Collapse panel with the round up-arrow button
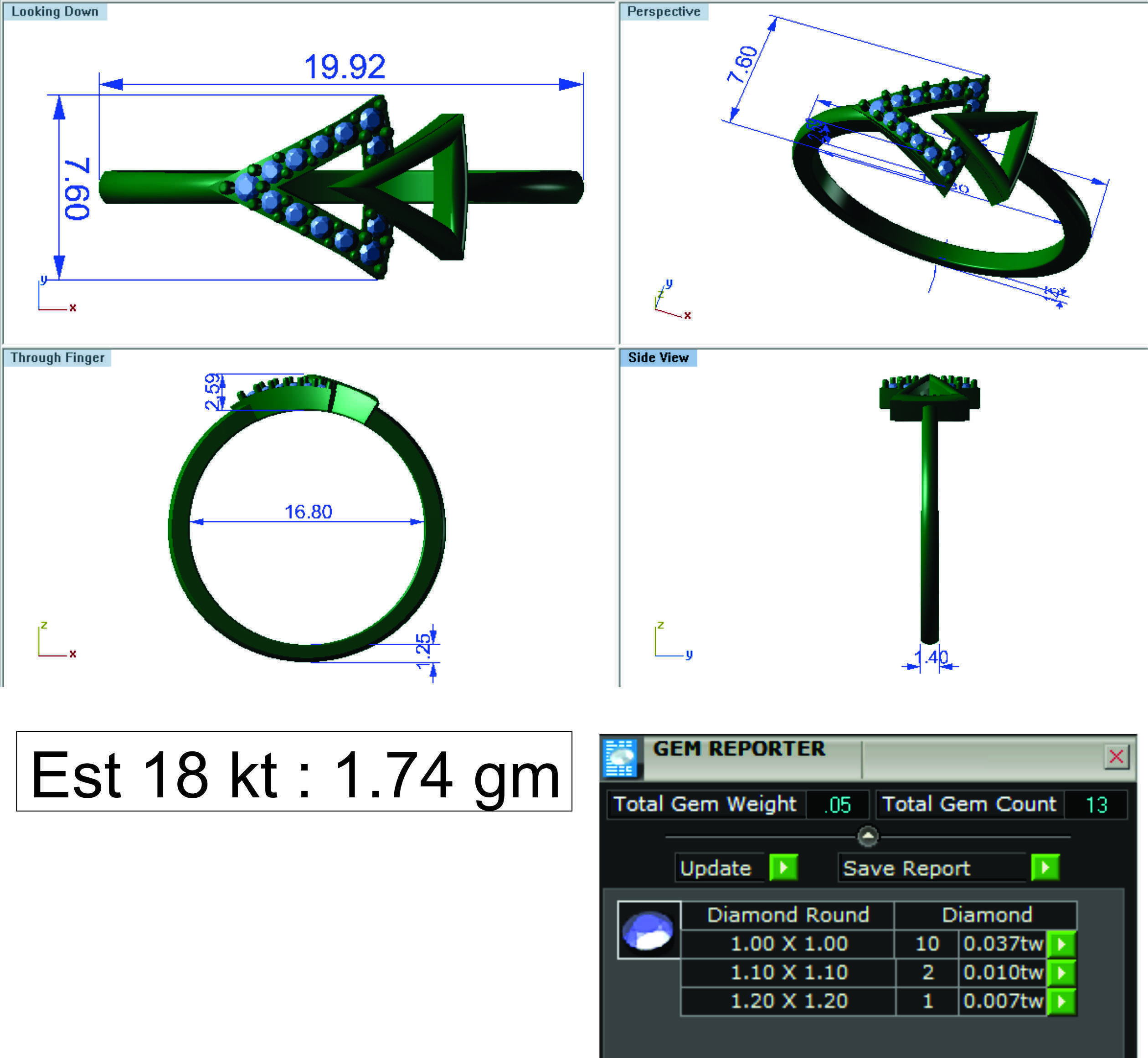The width and height of the screenshot is (1148, 1058). [868, 837]
